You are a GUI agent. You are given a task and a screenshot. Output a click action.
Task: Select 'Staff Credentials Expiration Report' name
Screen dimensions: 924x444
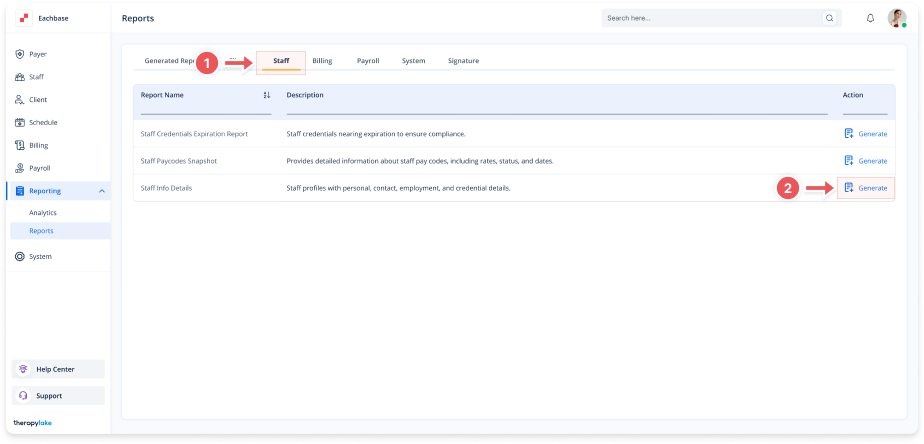coord(194,134)
